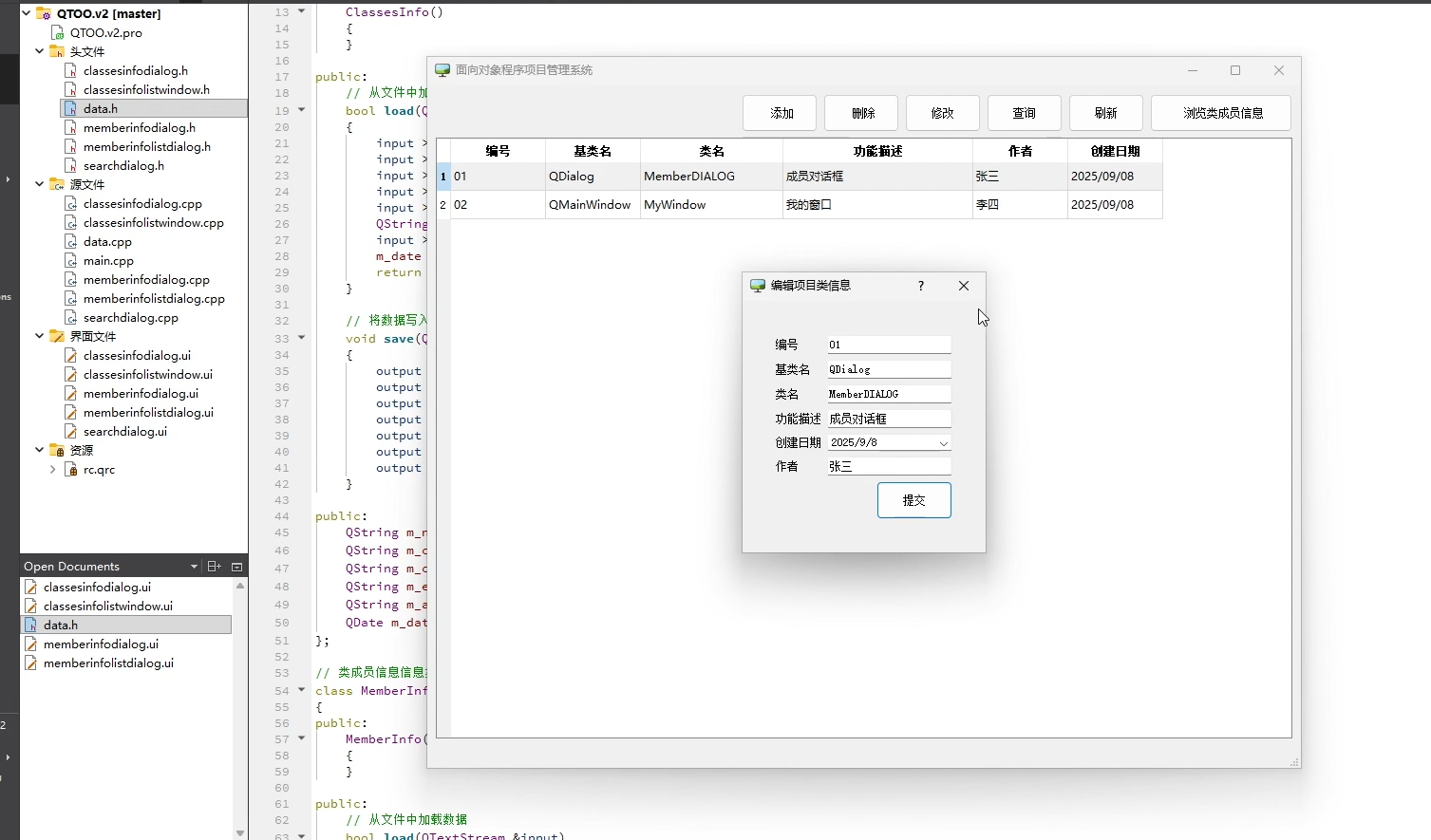Click the 编号 column header in the table
The height and width of the screenshot is (840, 1431).
(x=498, y=151)
